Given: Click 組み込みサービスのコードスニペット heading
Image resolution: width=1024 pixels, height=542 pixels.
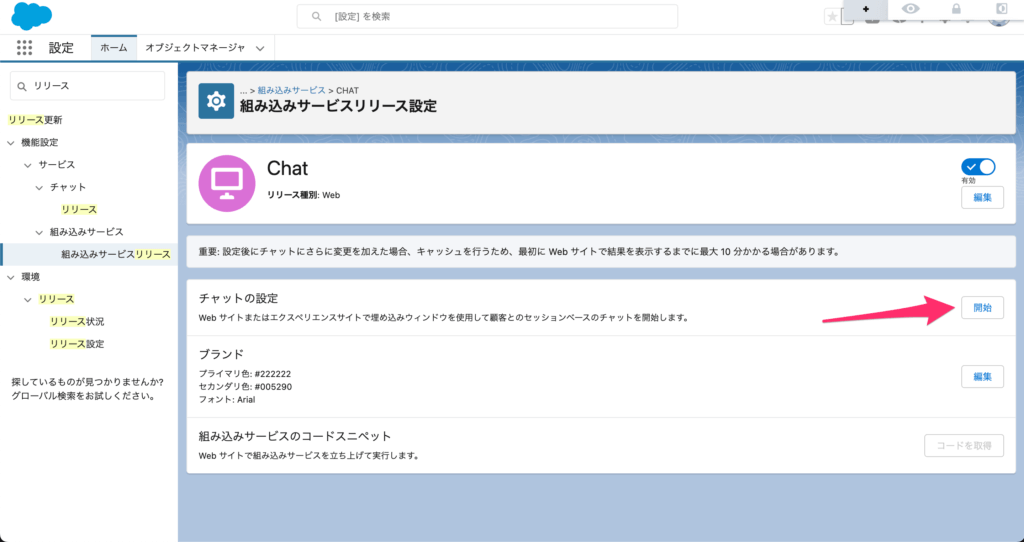Looking at the screenshot, I should pos(295,436).
